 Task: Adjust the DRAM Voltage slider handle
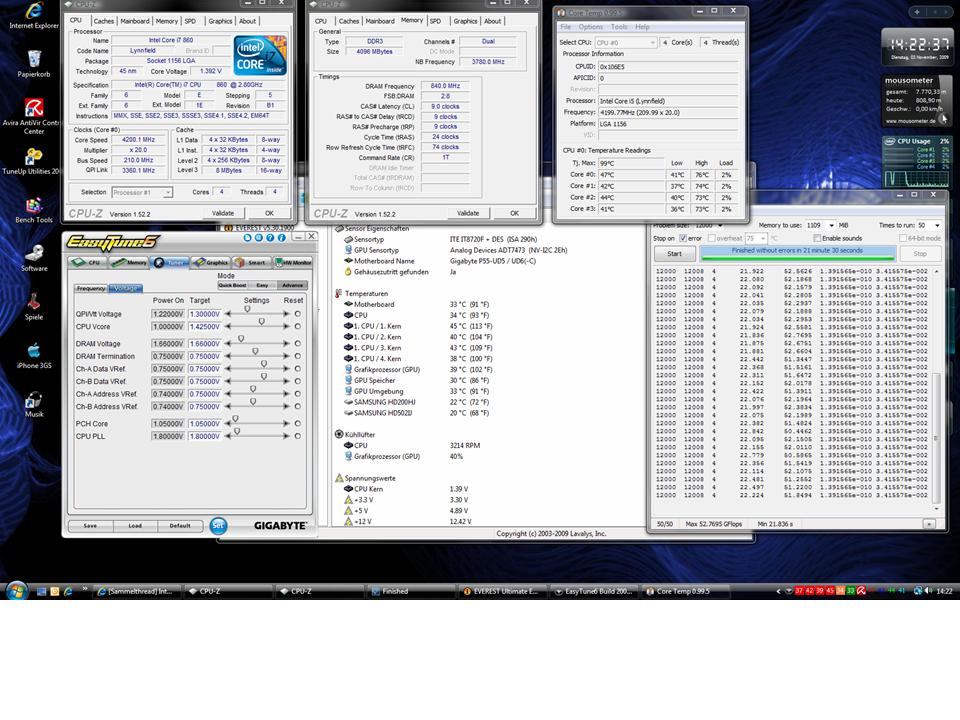(241, 339)
